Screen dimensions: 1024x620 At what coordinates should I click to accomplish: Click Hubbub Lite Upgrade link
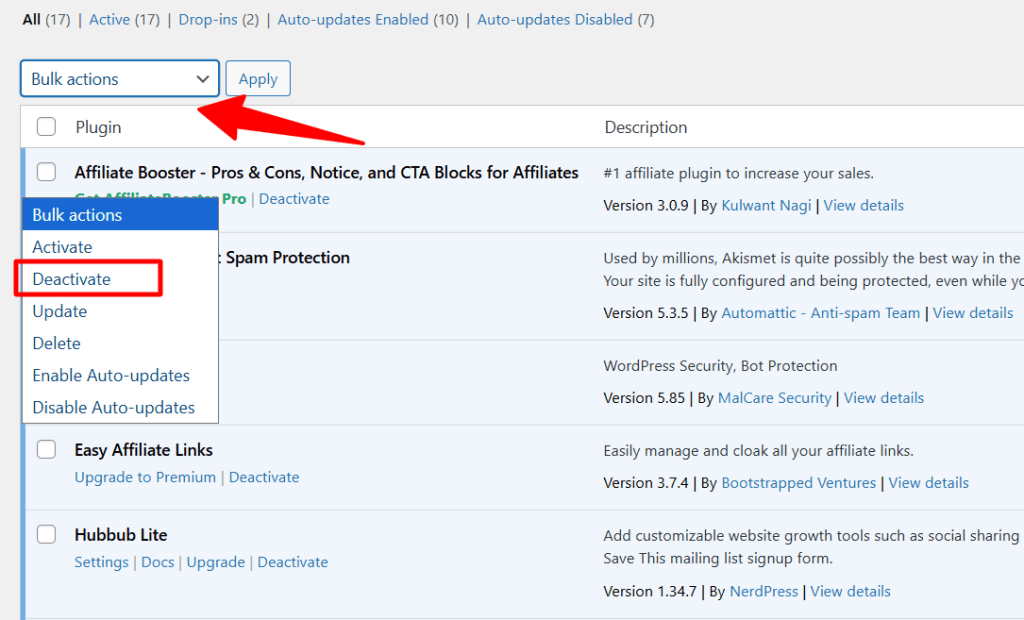coord(216,562)
